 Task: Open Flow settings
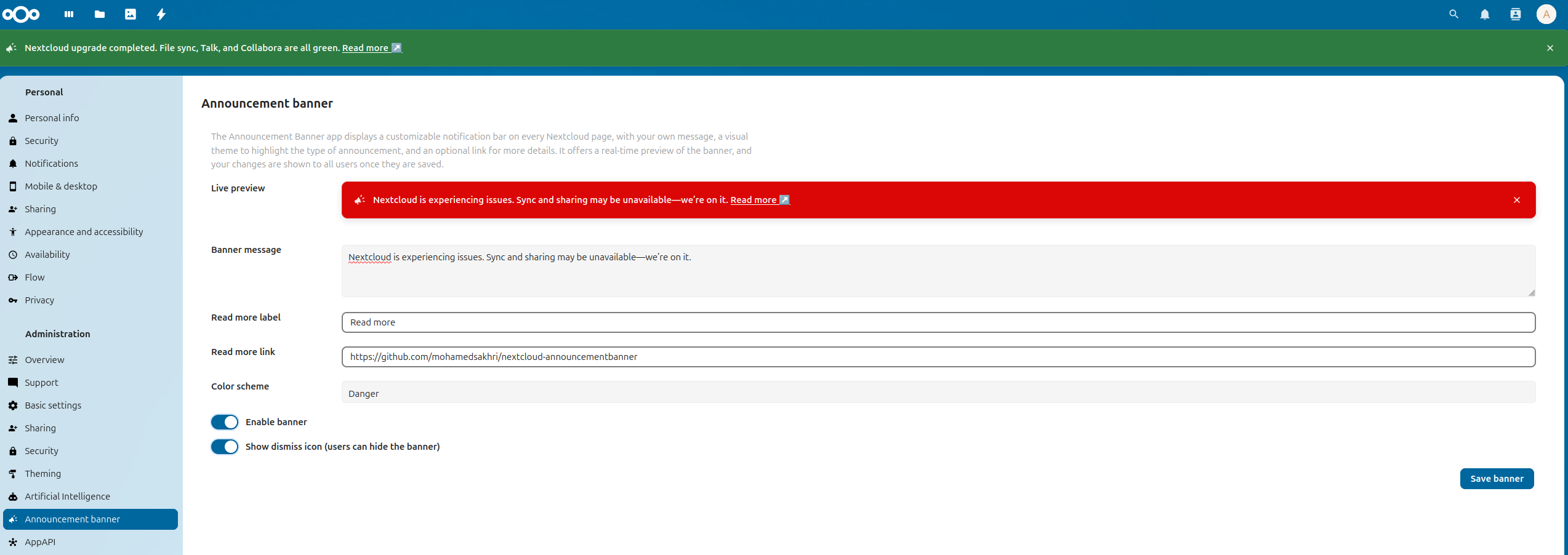(90, 277)
